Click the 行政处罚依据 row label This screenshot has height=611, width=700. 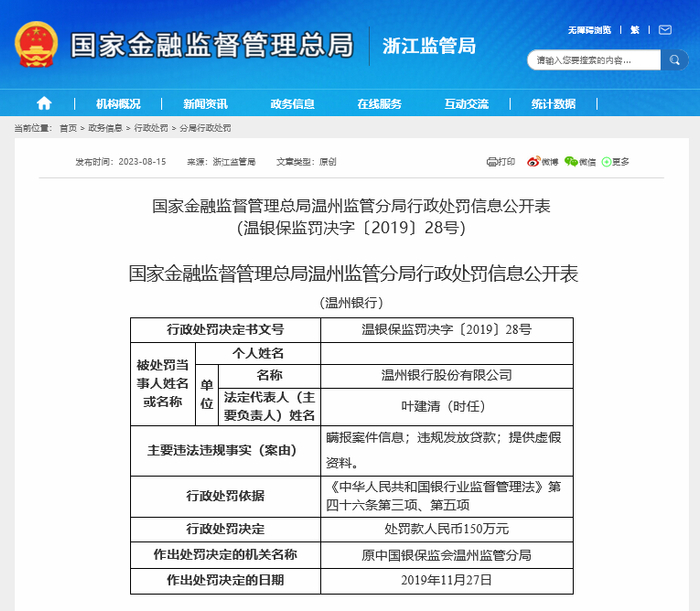[225, 496]
